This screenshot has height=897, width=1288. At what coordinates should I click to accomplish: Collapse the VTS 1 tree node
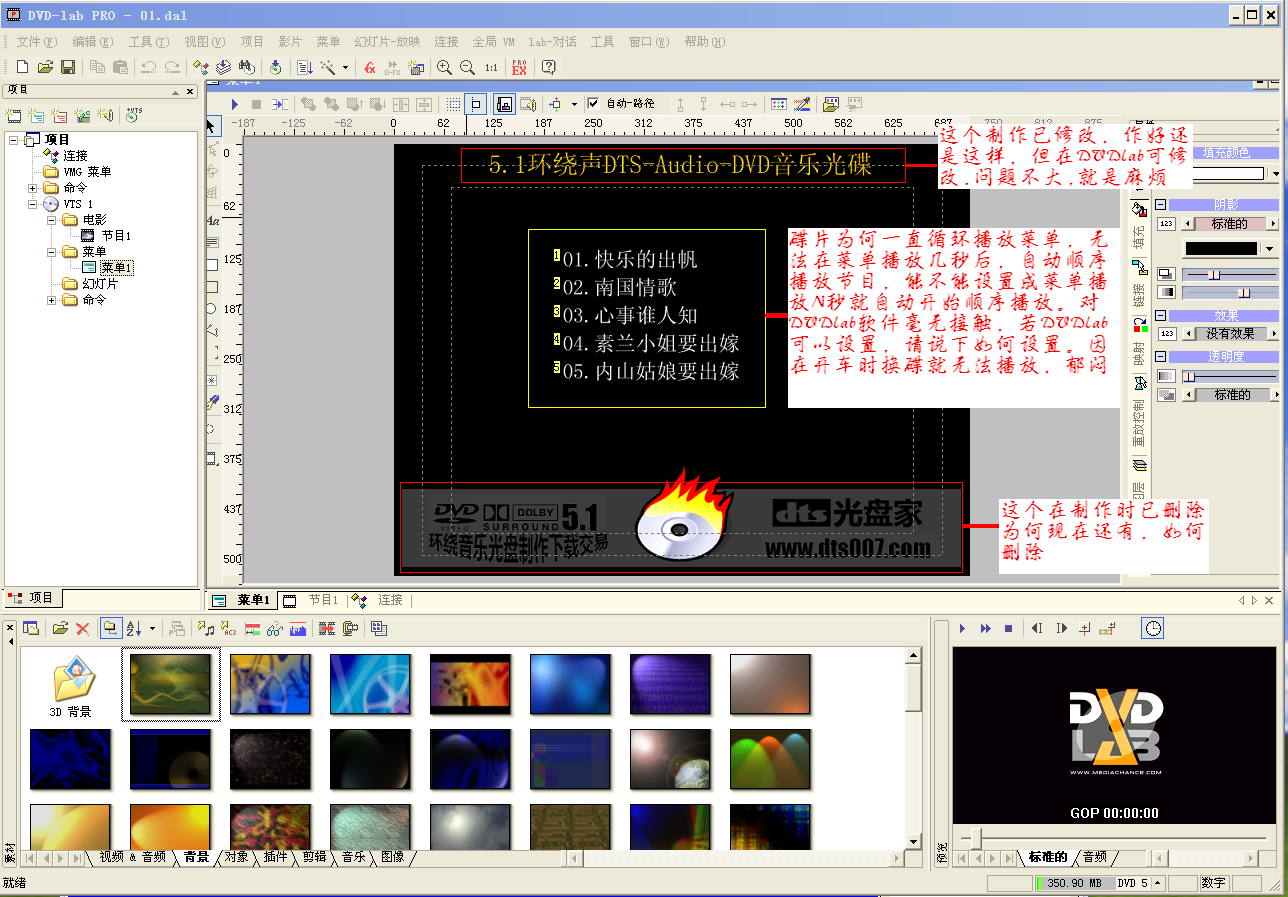[33, 204]
